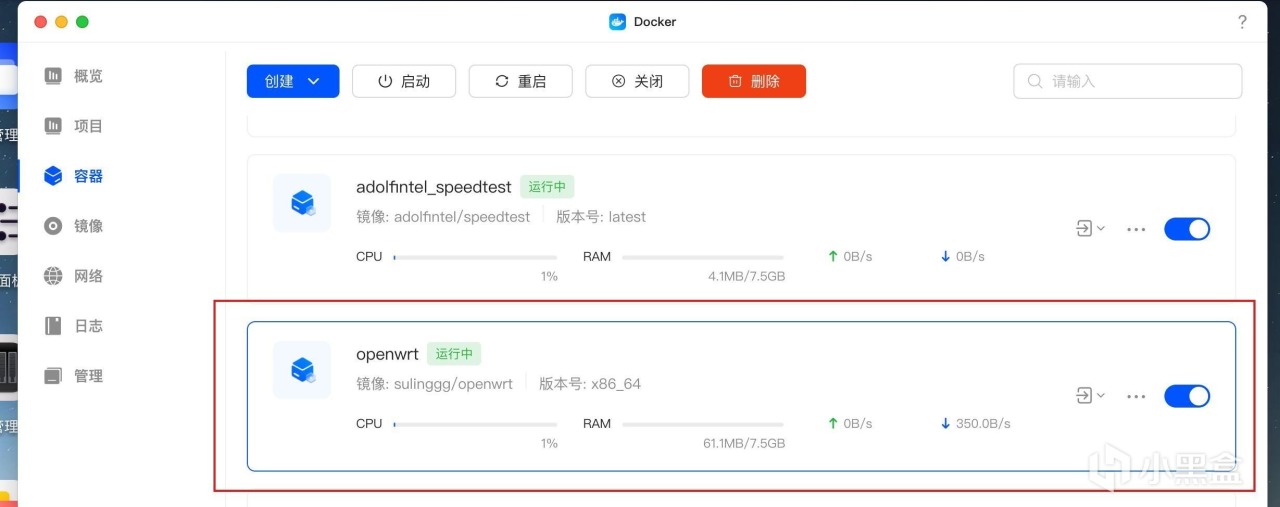Click the openwrt container icon
Viewport: 1280px width, 507px height.
302,370
